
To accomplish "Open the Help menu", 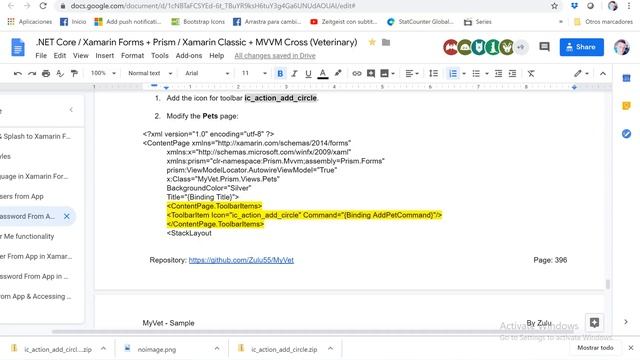I will point(216,56).
